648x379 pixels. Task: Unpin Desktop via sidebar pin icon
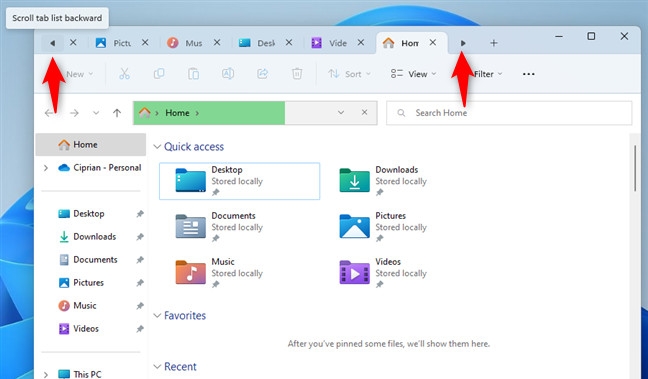tap(140, 214)
